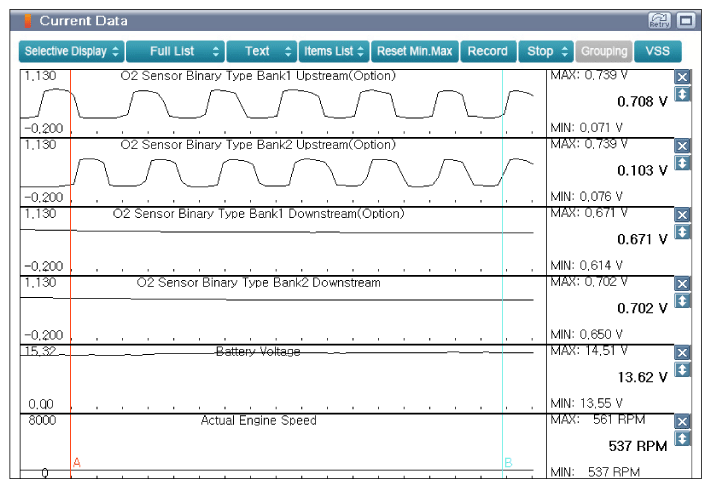Click the VSS button
The width and height of the screenshot is (711, 488).
point(657,51)
